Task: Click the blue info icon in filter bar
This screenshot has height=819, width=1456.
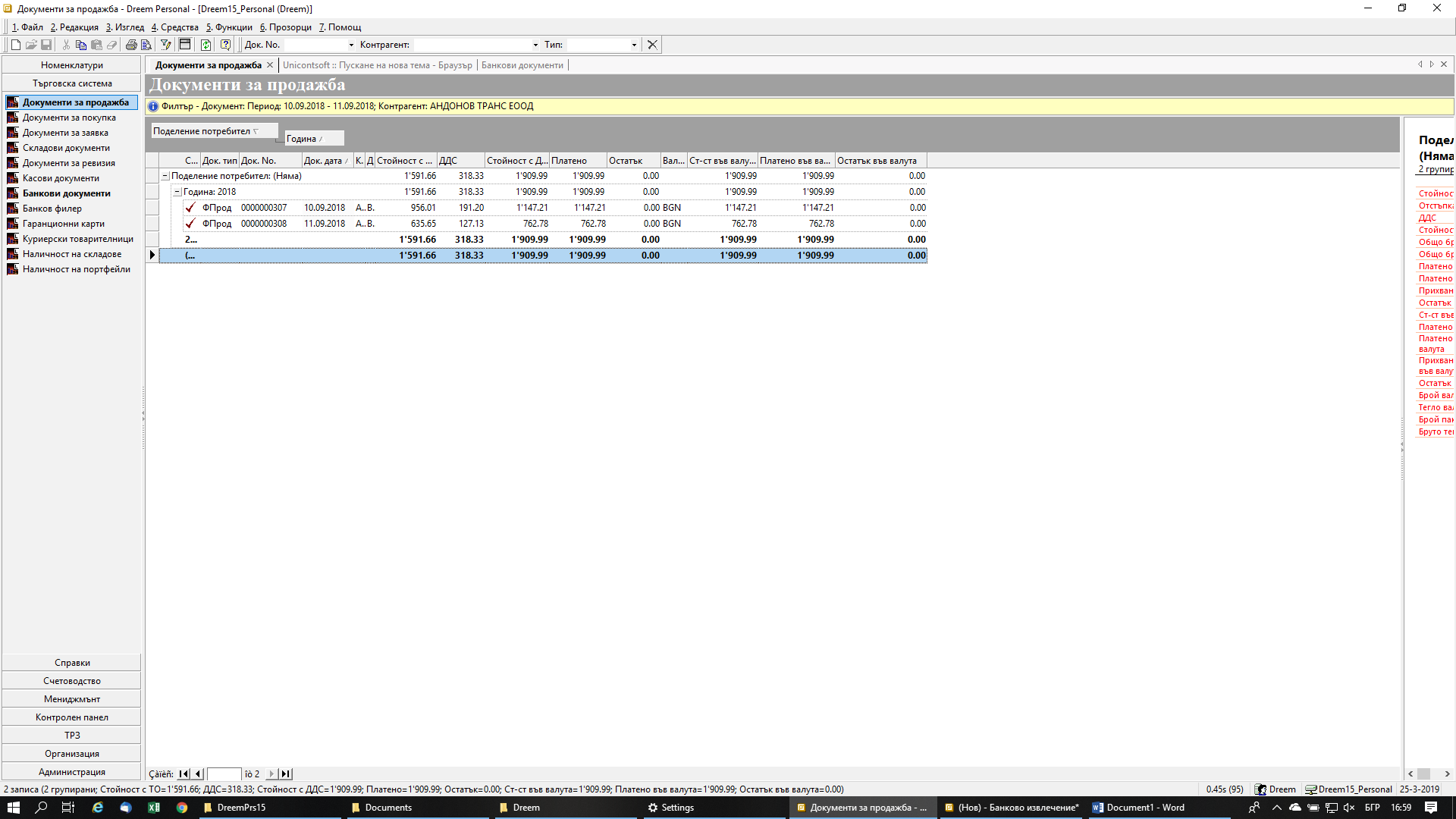Action: (153, 106)
